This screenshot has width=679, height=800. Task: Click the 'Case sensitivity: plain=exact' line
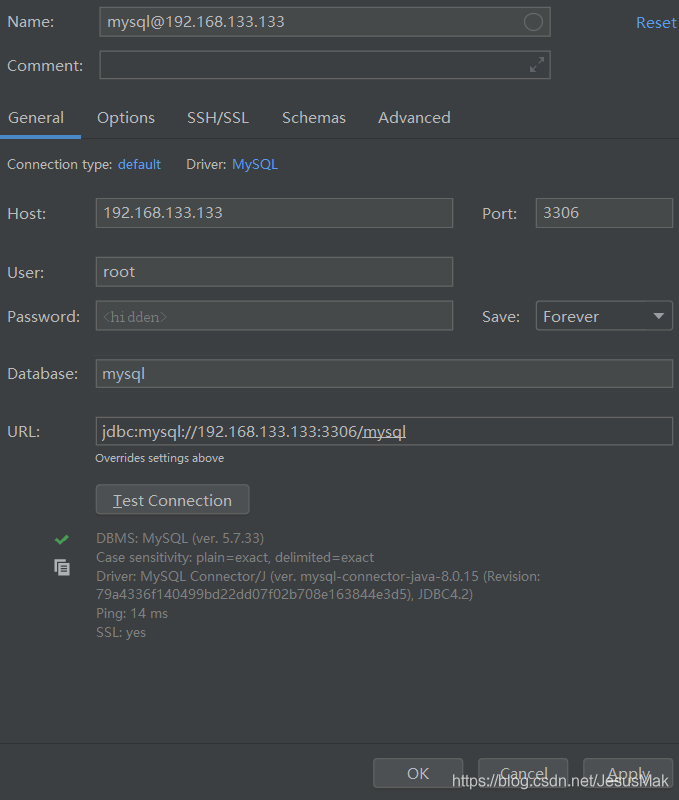pyautogui.click(x=235, y=557)
